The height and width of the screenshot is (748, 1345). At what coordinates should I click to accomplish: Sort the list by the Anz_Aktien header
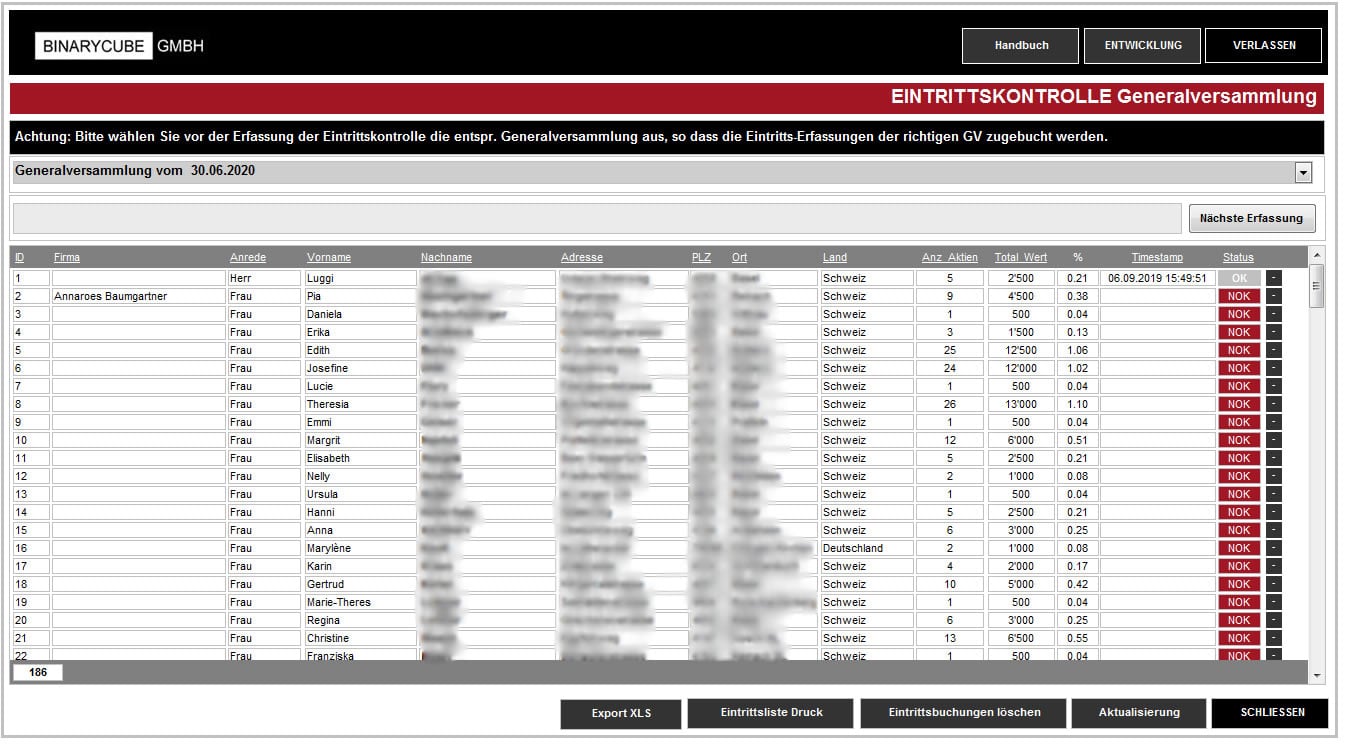[x=949, y=258]
